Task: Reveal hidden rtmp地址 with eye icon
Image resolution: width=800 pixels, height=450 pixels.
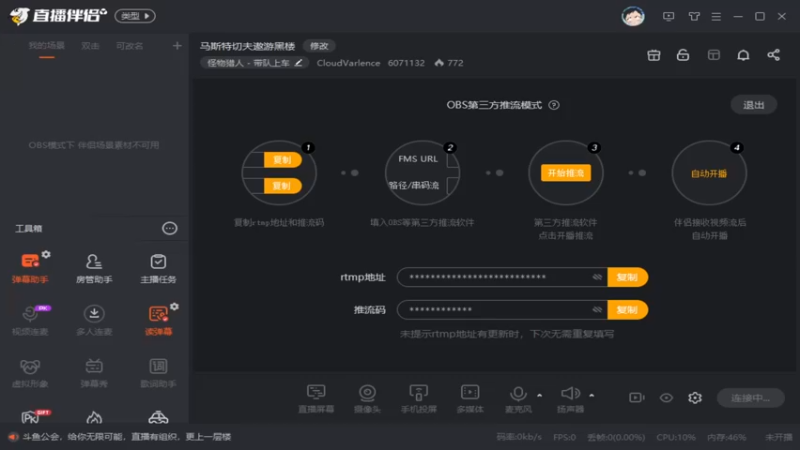Action: pos(597,277)
